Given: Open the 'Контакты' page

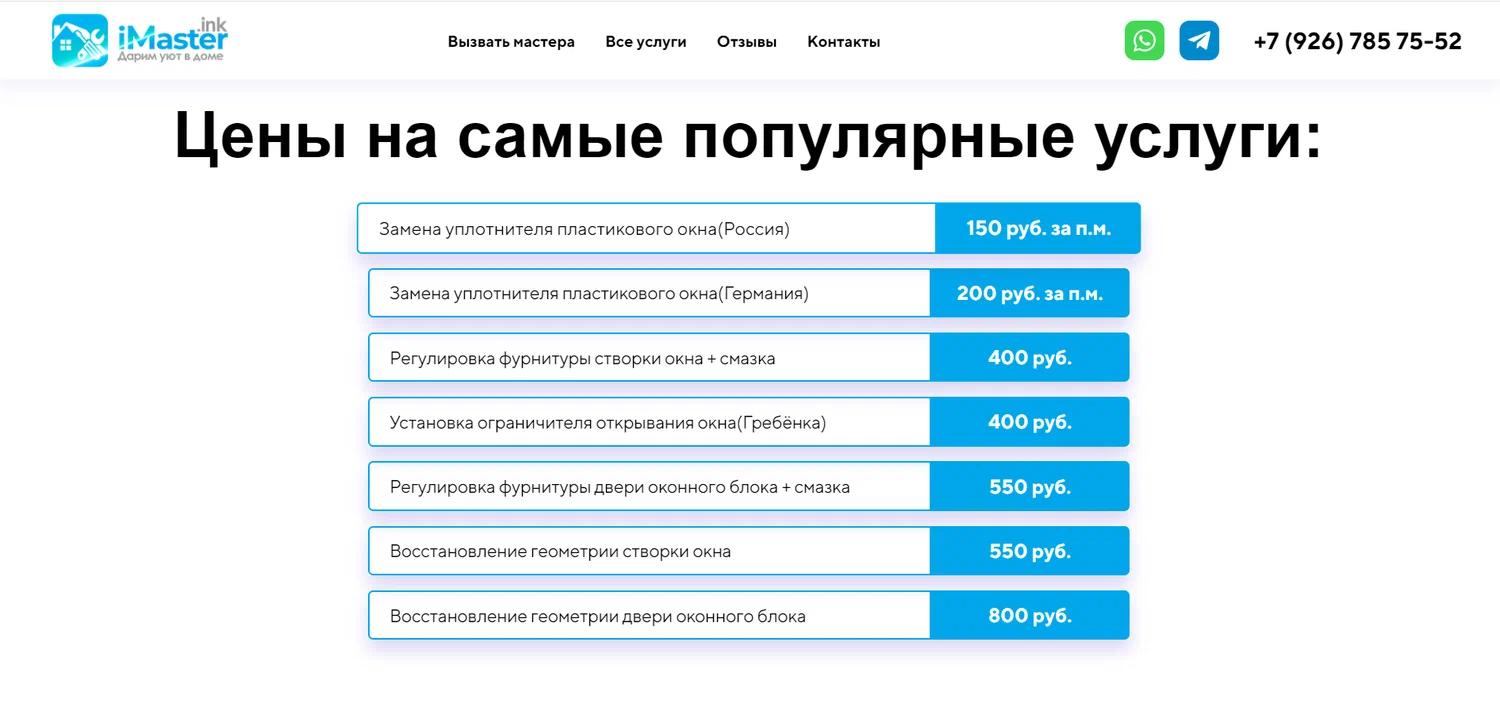Looking at the screenshot, I should click(x=843, y=41).
